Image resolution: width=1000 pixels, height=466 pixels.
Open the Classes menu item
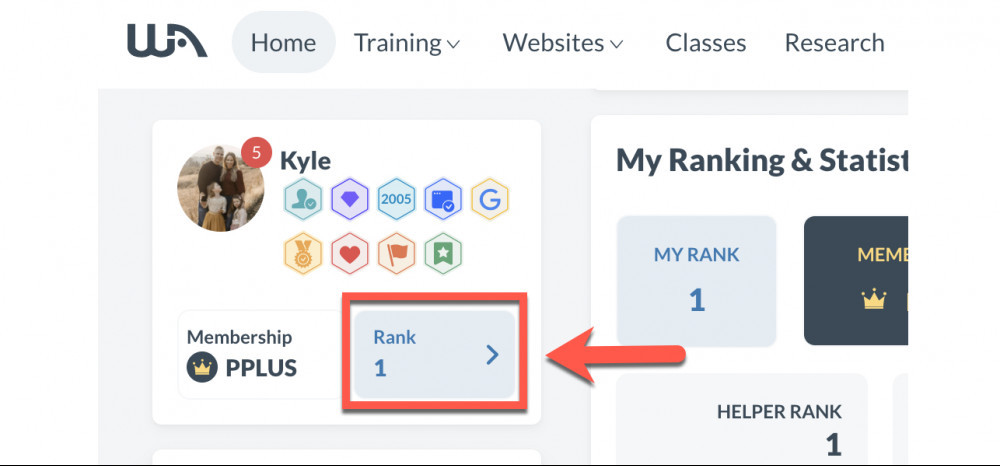point(705,43)
